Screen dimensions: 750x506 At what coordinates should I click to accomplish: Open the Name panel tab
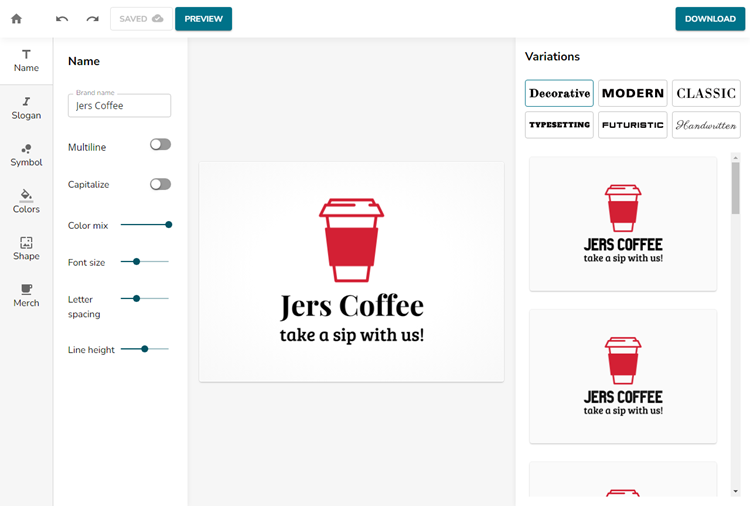26,61
